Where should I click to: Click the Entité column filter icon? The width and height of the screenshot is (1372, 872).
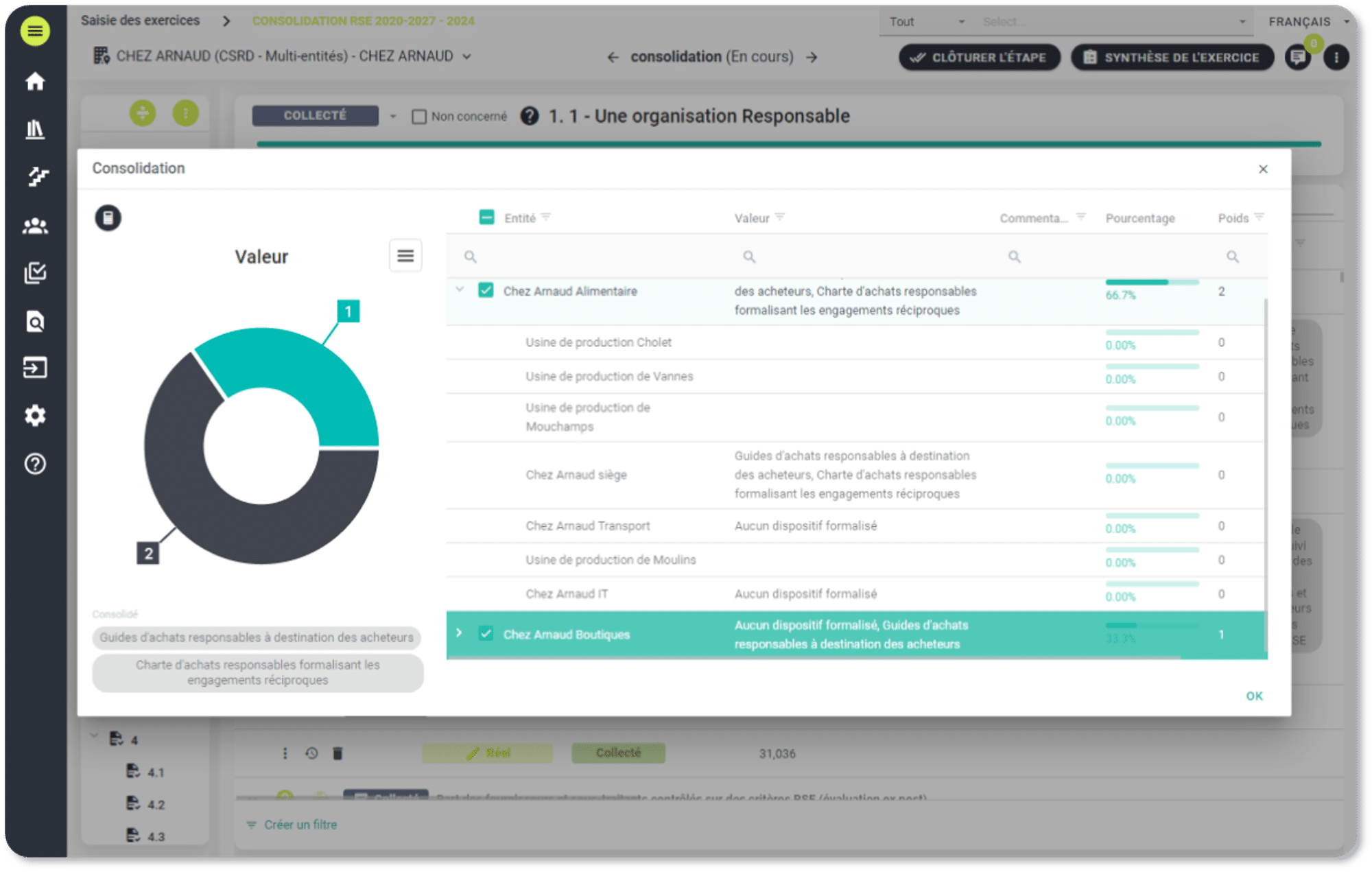(x=546, y=217)
